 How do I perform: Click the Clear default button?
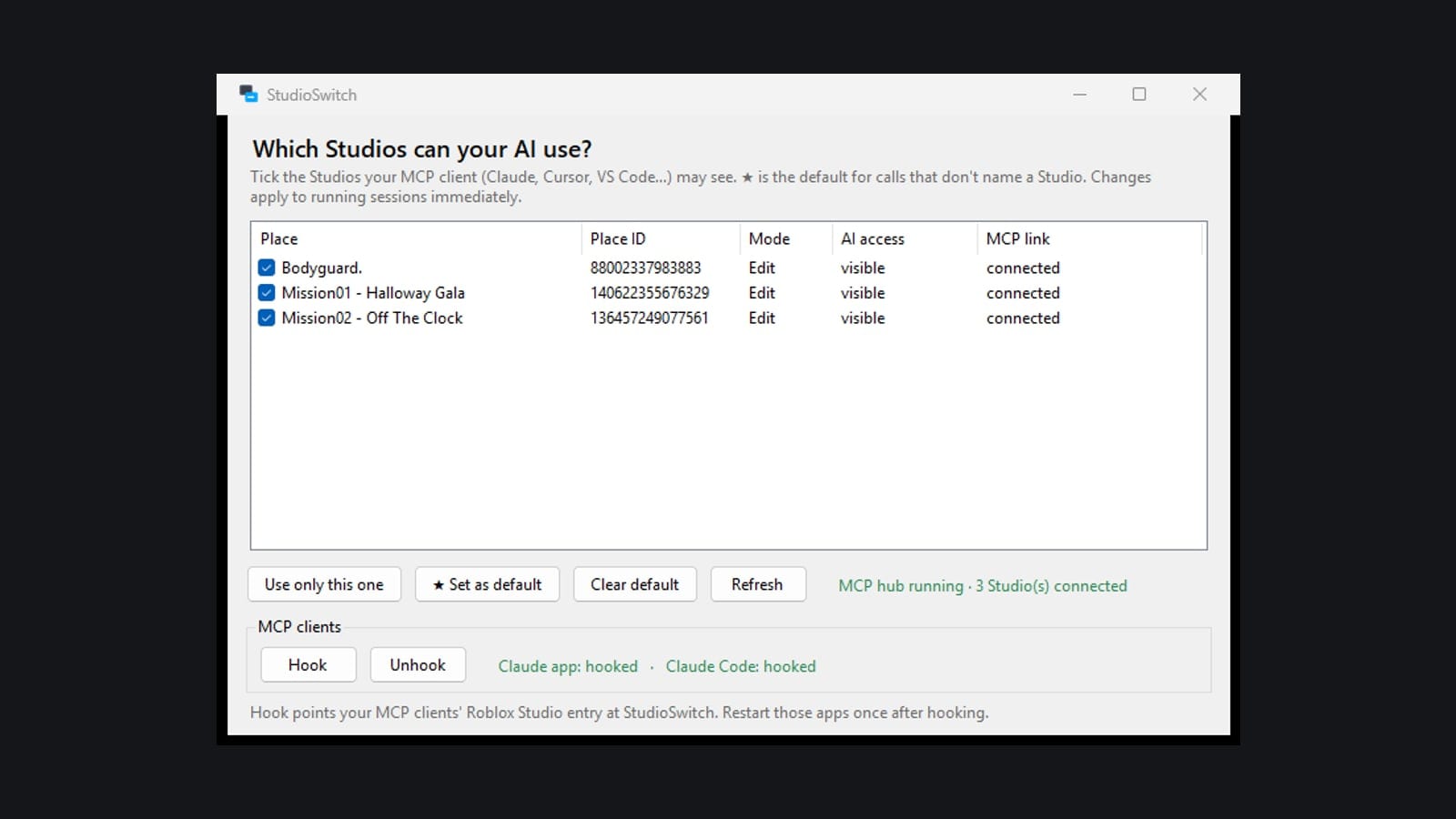tap(635, 584)
